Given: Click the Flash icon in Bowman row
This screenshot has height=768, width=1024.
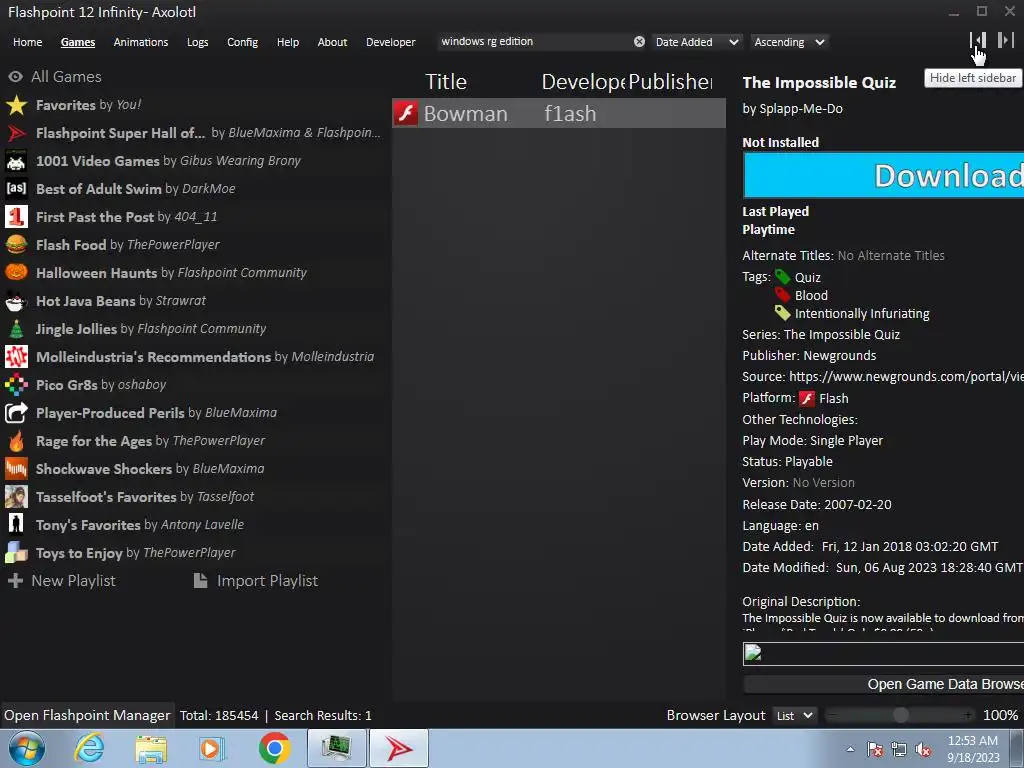Looking at the screenshot, I should click(x=406, y=114).
